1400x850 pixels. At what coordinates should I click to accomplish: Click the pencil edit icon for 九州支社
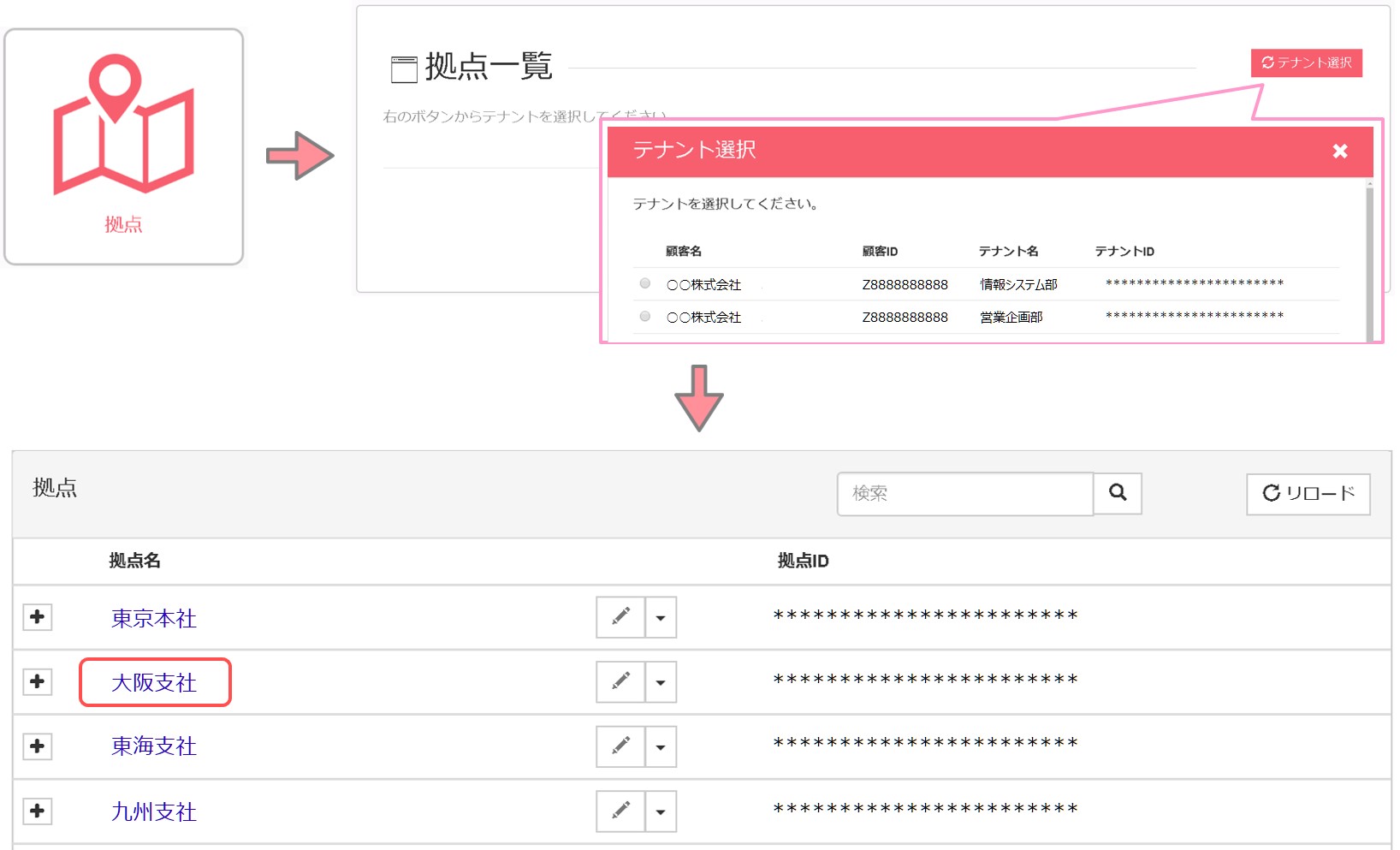pos(620,811)
